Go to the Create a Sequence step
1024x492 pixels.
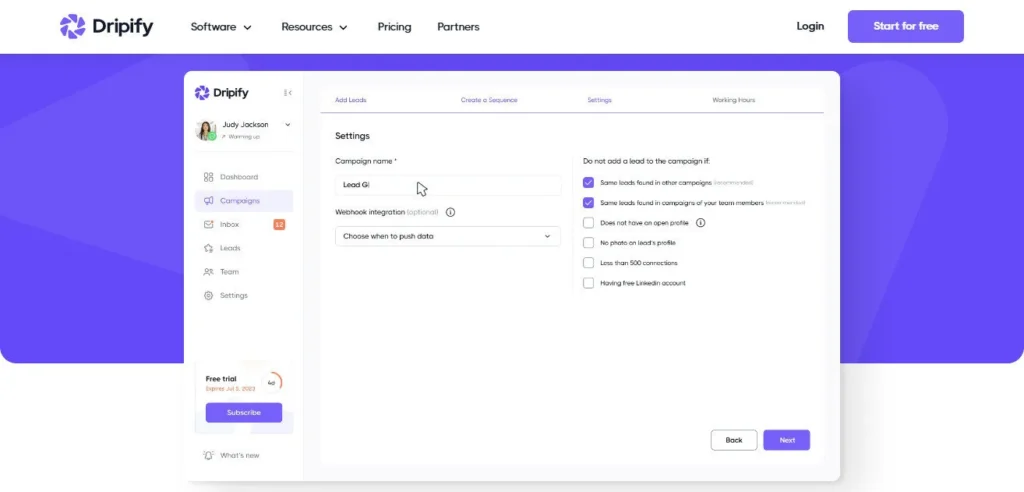[489, 100]
